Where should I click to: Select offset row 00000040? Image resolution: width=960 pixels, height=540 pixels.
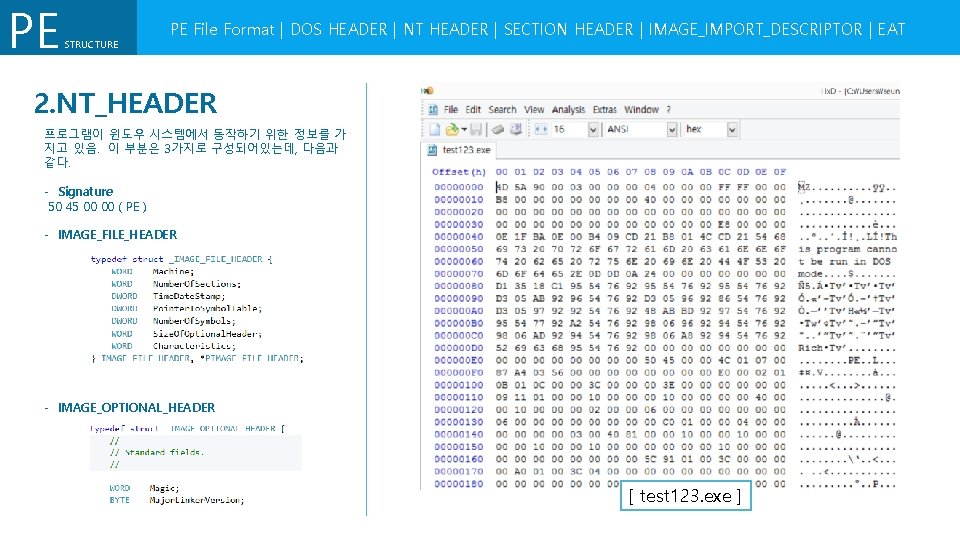(459, 237)
